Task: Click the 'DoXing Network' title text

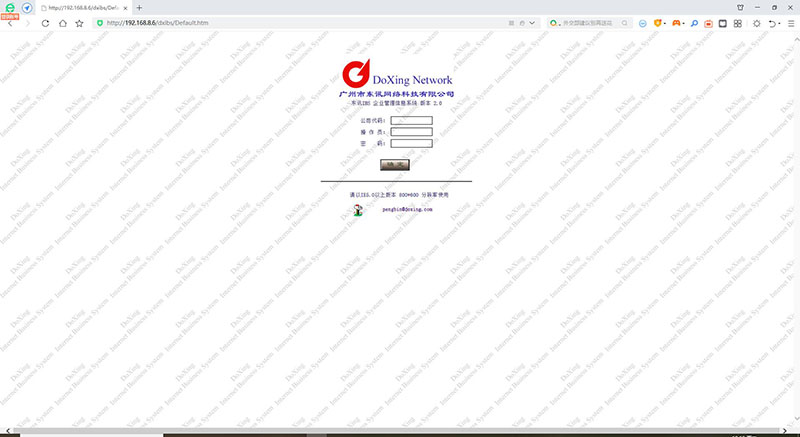Action: 412,80
